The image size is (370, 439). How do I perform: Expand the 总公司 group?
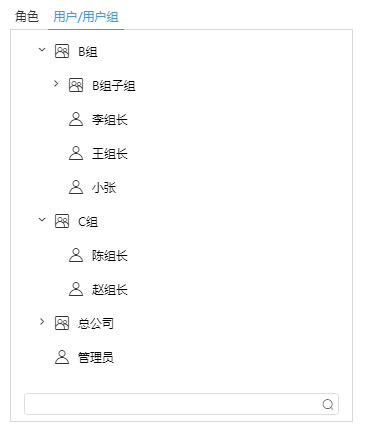tap(42, 322)
